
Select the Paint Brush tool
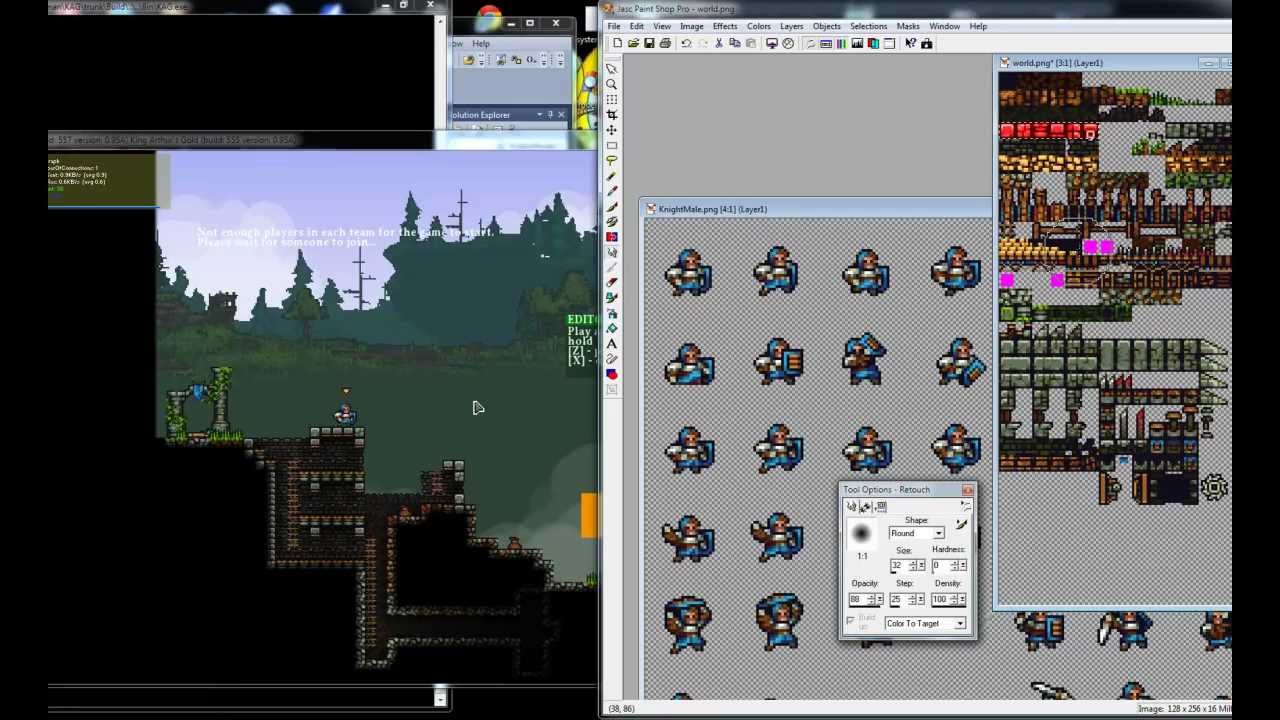612,206
